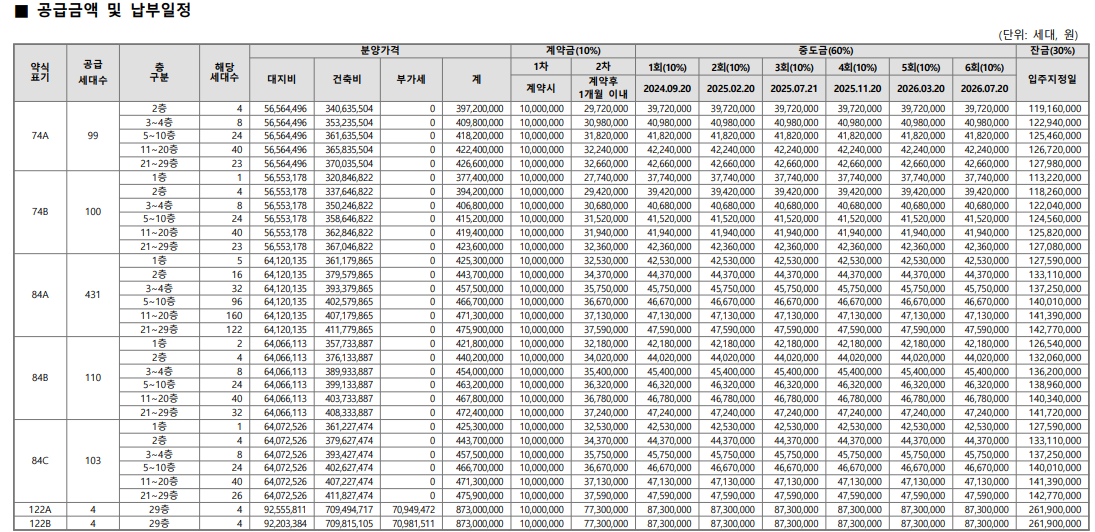Select the 84B type cell
The height and width of the screenshot is (532, 1095).
40,378
